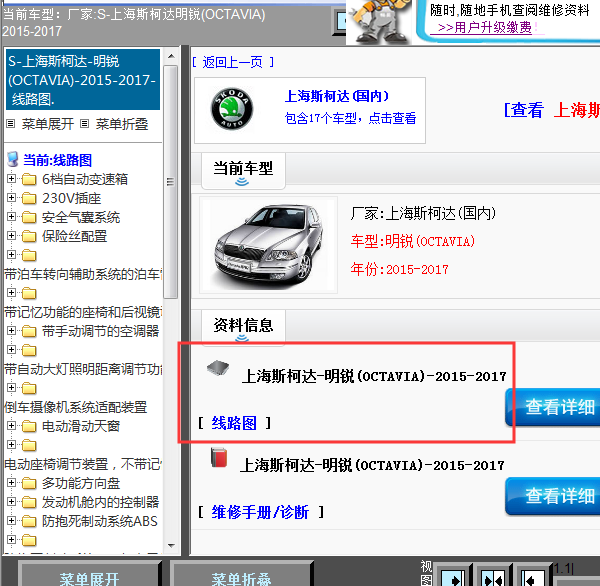This screenshot has width=600, height=586.
Task: Open the 维修手册/诊断 link
Action: 260,512
